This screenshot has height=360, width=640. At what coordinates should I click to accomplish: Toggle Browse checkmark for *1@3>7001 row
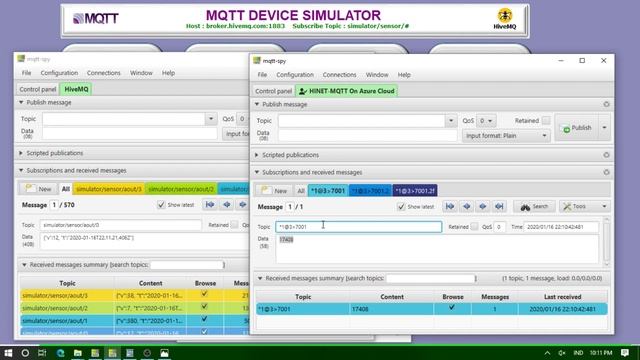[452, 308]
